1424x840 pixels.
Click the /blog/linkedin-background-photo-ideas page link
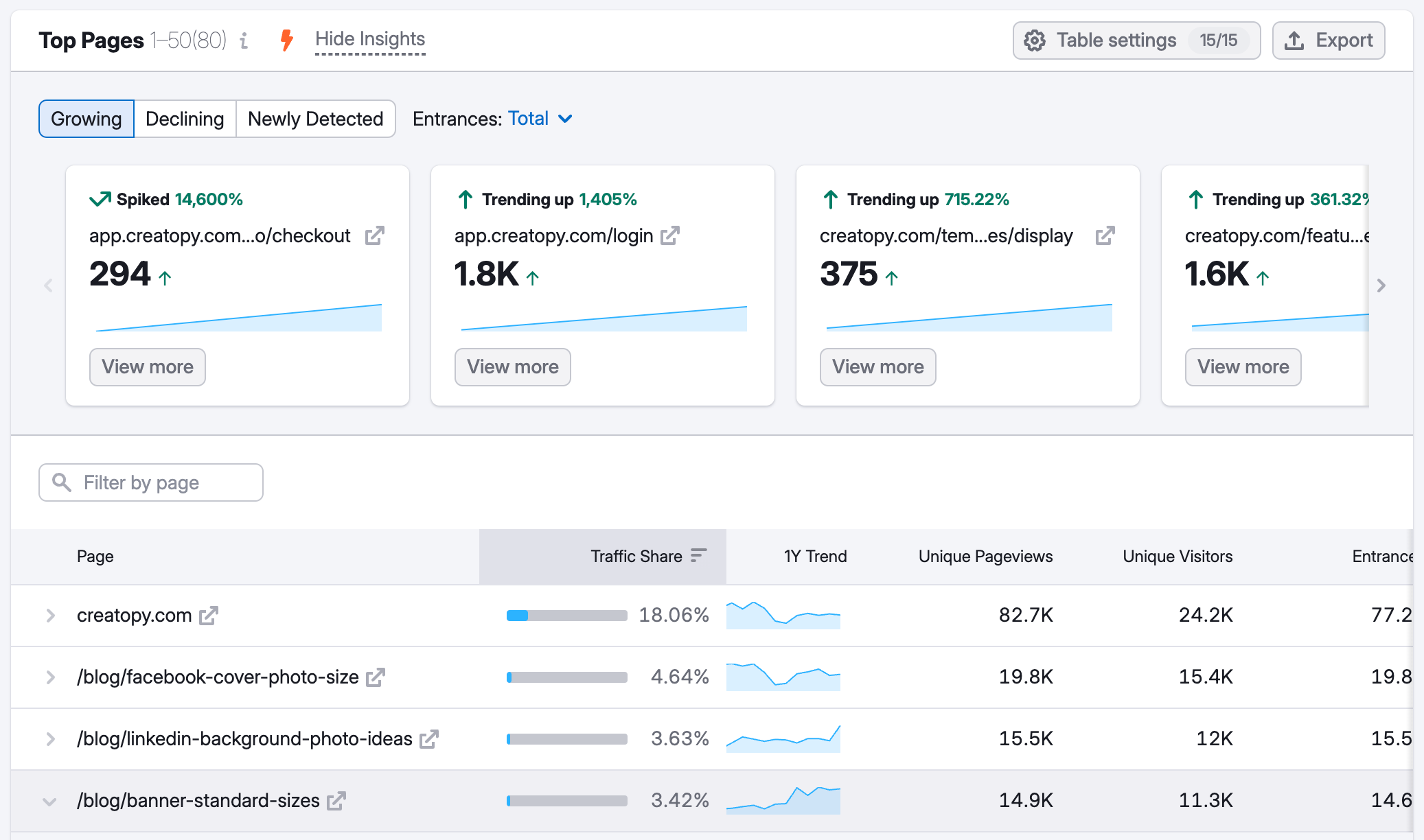pos(244,739)
